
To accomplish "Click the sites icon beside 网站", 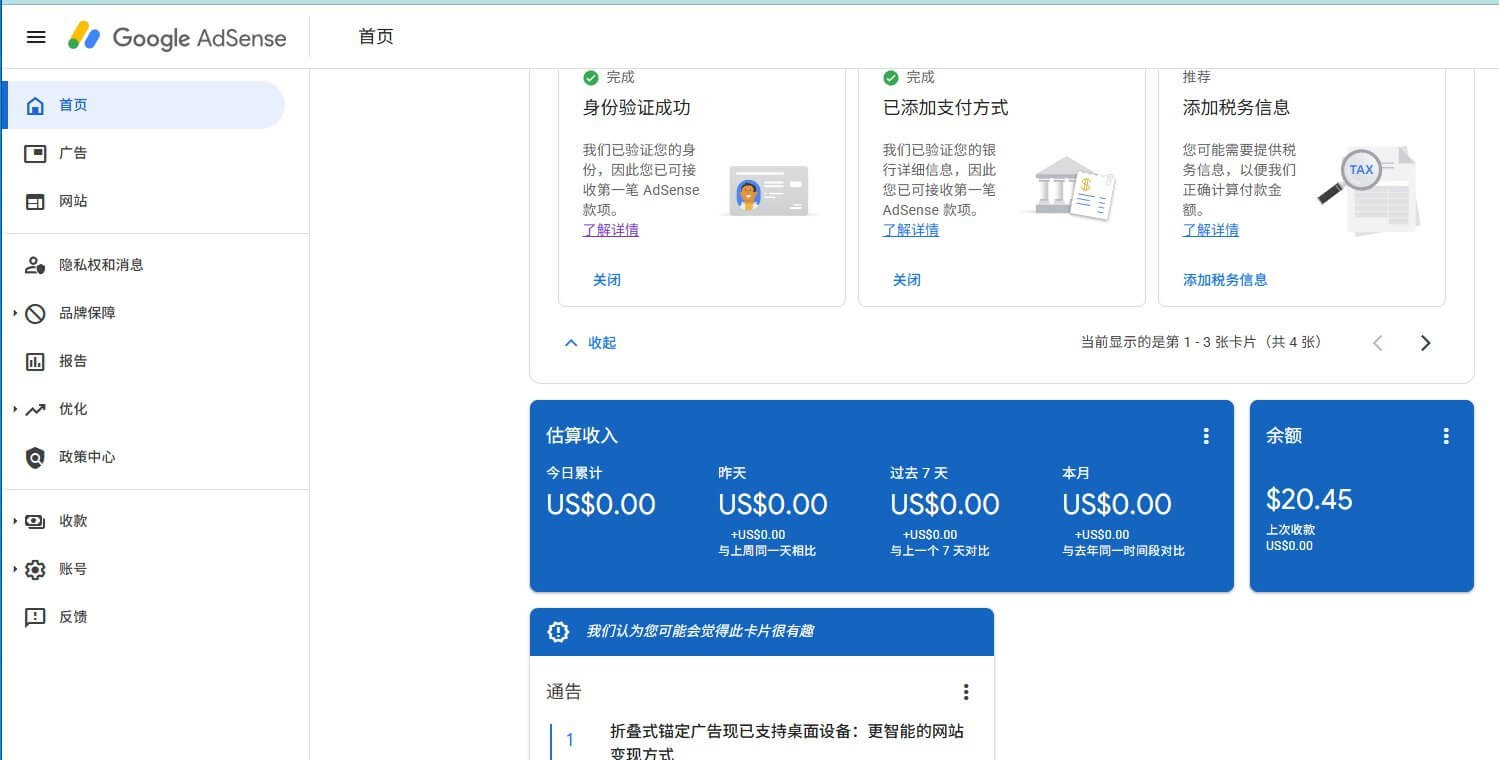I will click(x=35, y=201).
